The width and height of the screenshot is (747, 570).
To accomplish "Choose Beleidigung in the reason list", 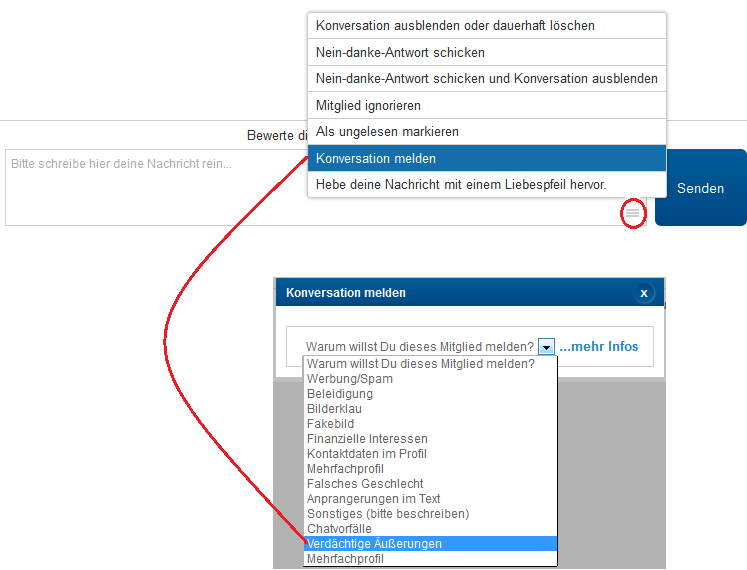I will [340, 394].
